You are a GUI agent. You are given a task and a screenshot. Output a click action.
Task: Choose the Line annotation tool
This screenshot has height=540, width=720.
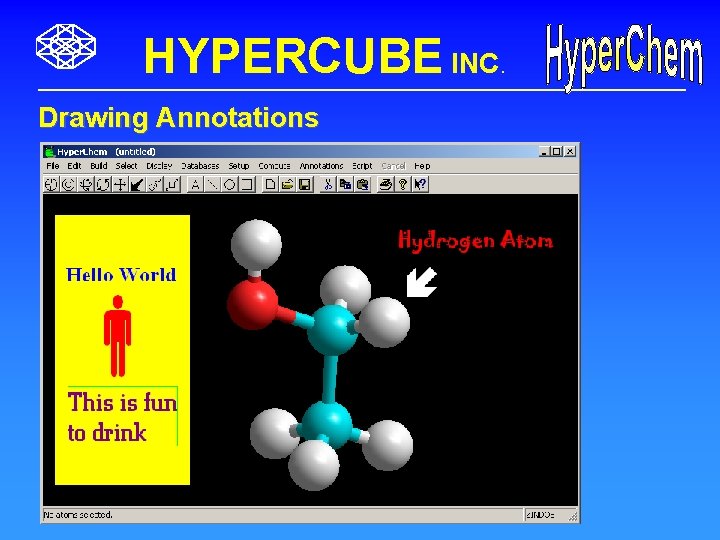[212, 185]
